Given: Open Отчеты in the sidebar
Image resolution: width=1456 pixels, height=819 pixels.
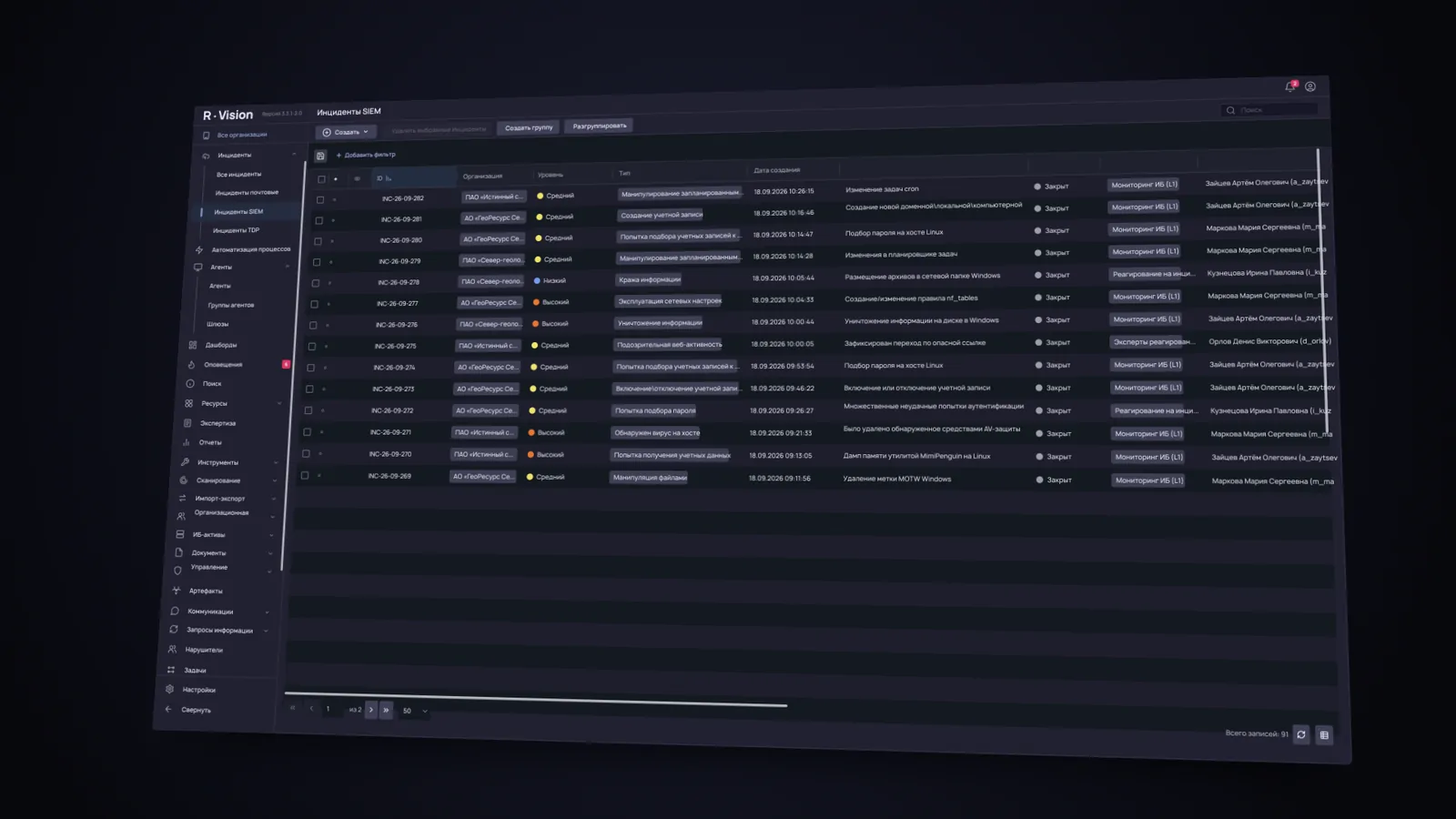Looking at the screenshot, I should (210, 442).
